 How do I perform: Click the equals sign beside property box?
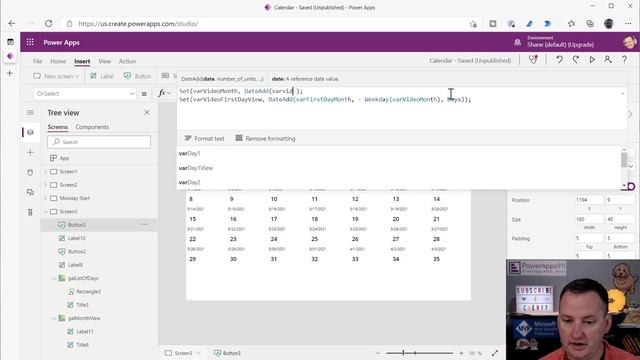click(x=144, y=94)
